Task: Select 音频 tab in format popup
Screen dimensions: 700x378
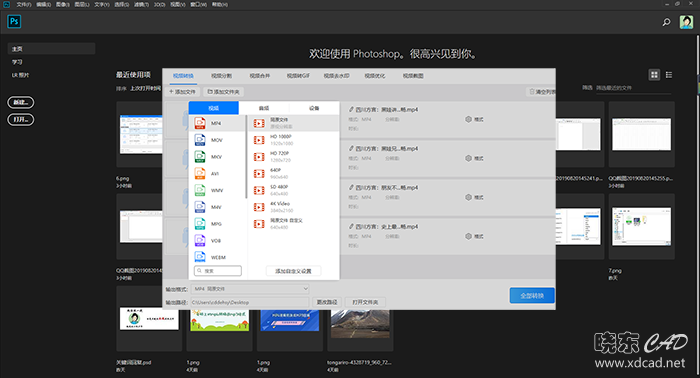Action: point(264,108)
